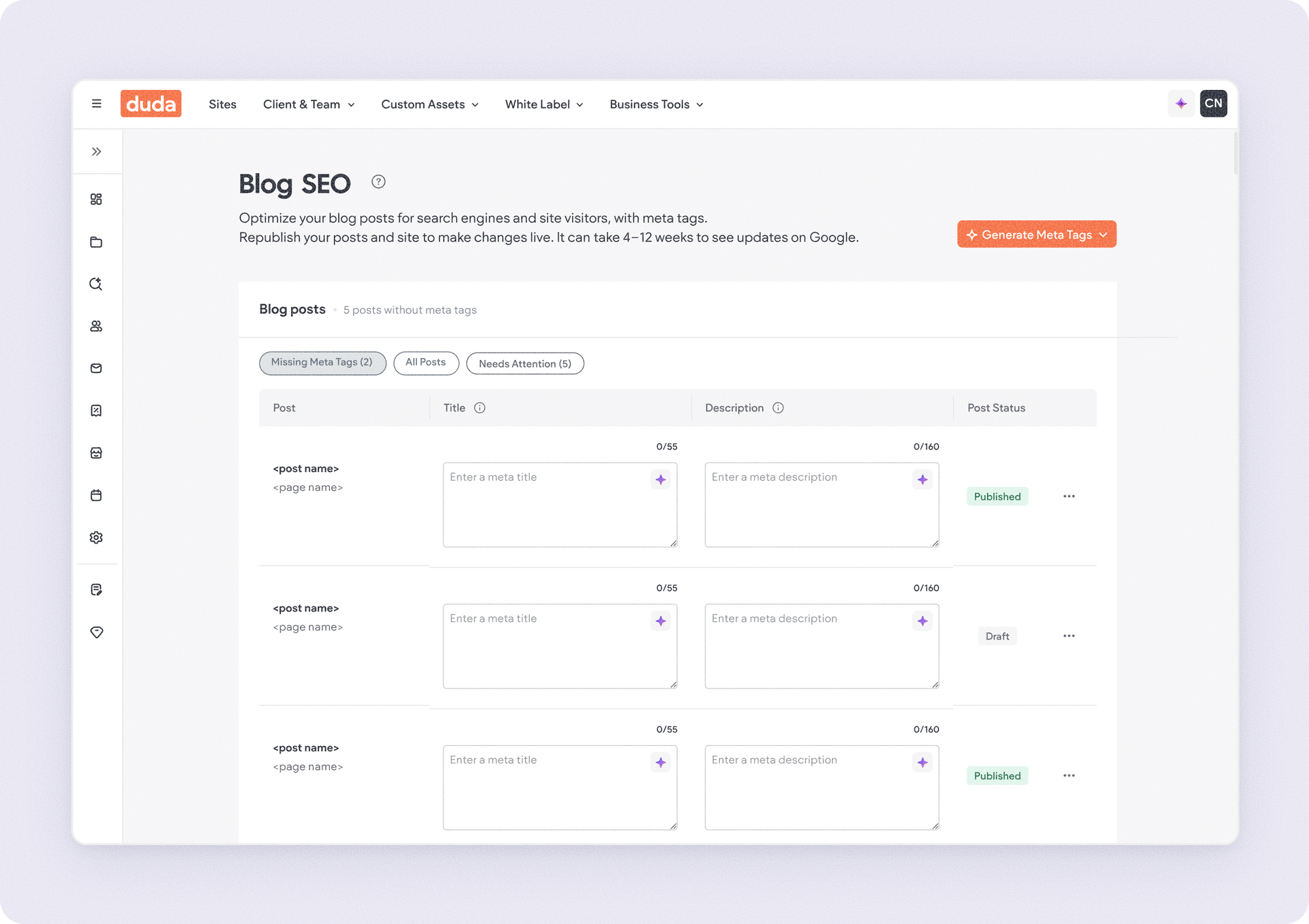Generate first post's meta title with AI sparkle
Viewport: 1309px width, 924px height.
click(661, 479)
